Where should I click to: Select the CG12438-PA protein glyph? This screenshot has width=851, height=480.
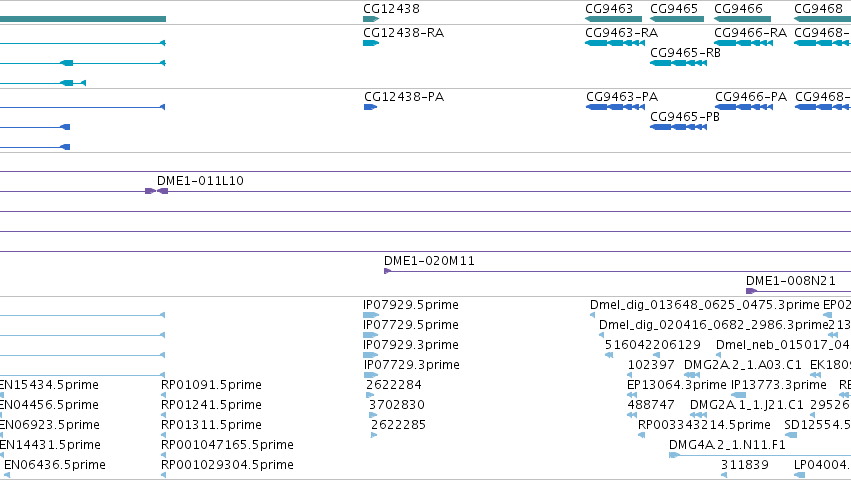(370, 107)
